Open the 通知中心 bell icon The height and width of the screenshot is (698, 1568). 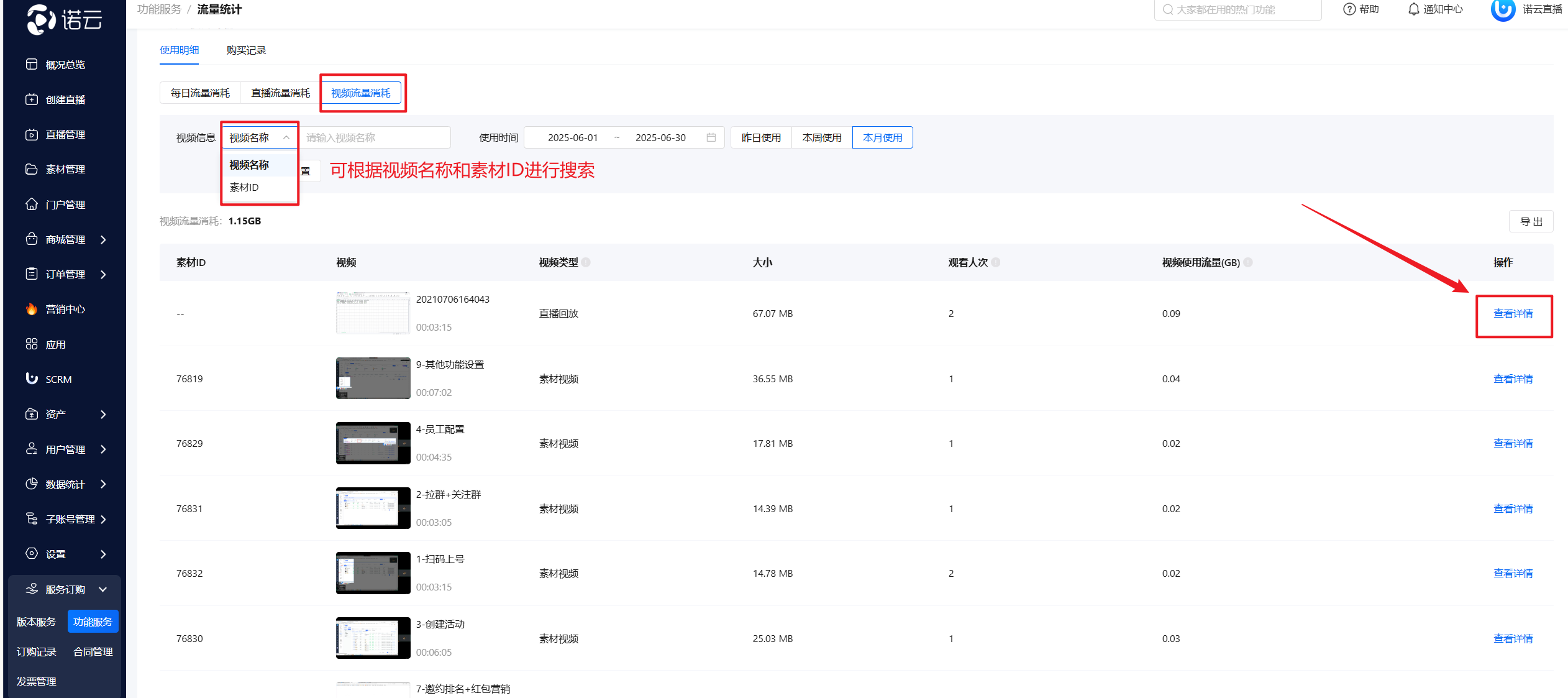(1413, 9)
